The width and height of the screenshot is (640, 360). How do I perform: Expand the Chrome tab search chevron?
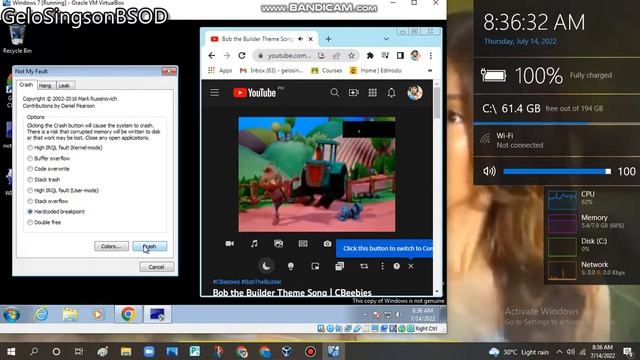386,39
